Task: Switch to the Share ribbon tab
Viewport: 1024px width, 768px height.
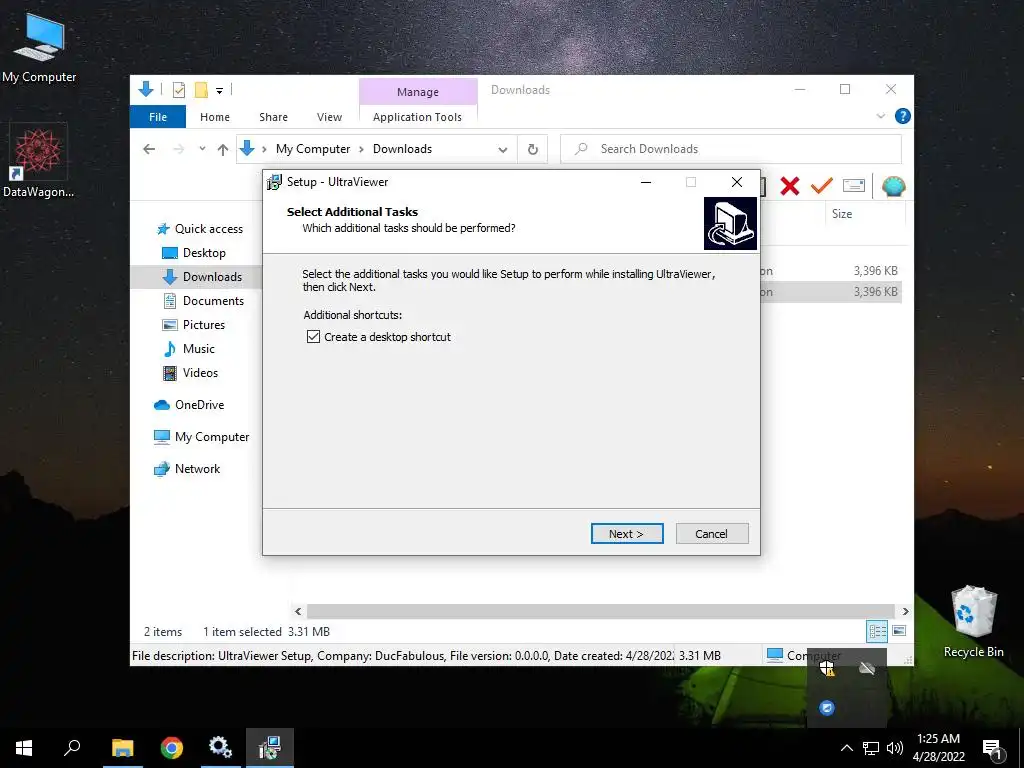Action: [273, 117]
